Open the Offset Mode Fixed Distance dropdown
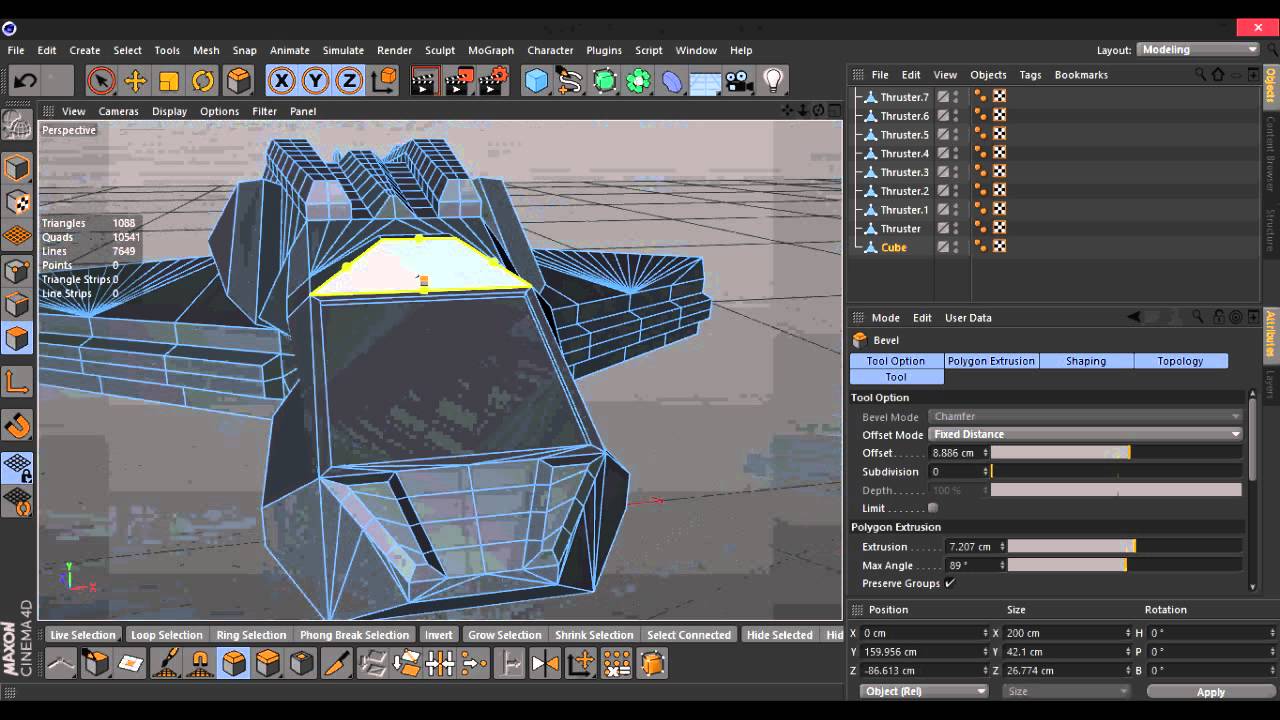This screenshot has width=1280, height=720. (1085, 435)
